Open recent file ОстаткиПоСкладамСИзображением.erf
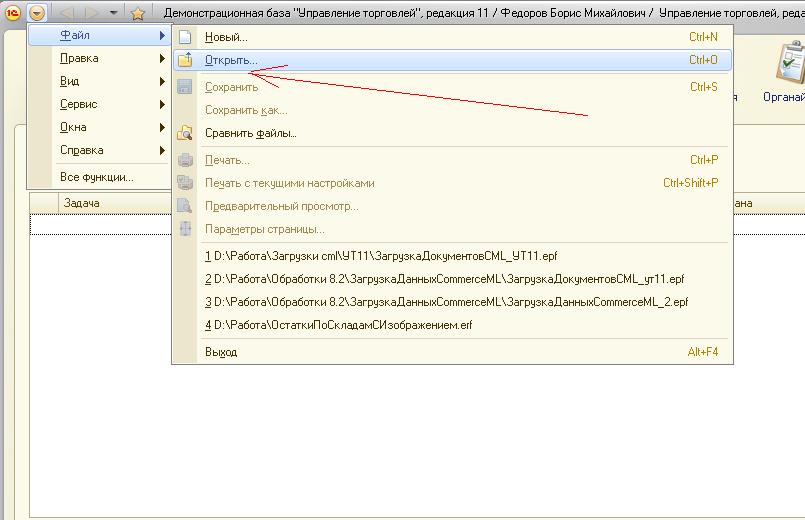 [x=339, y=325]
